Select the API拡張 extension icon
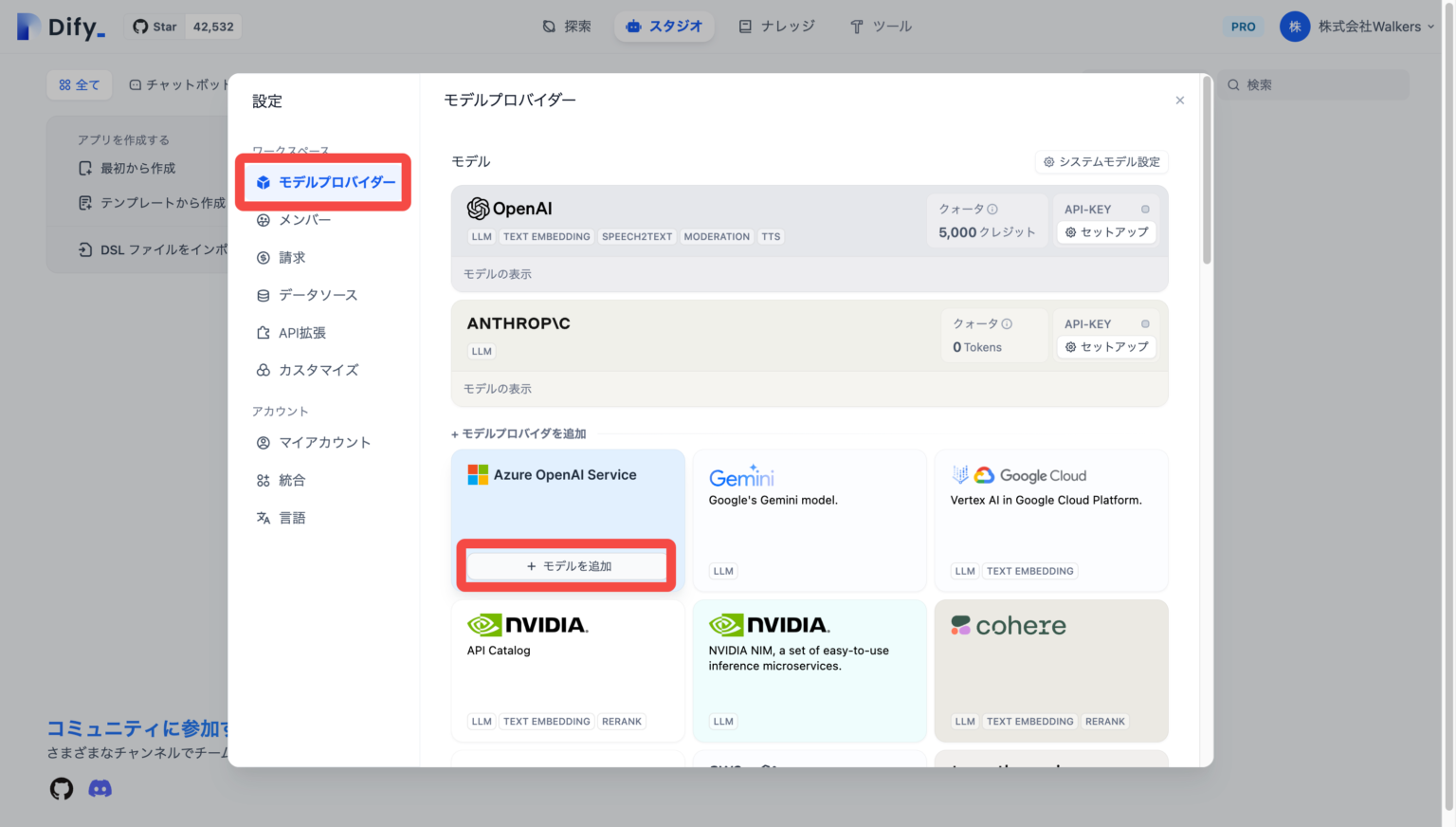 click(x=263, y=332)
